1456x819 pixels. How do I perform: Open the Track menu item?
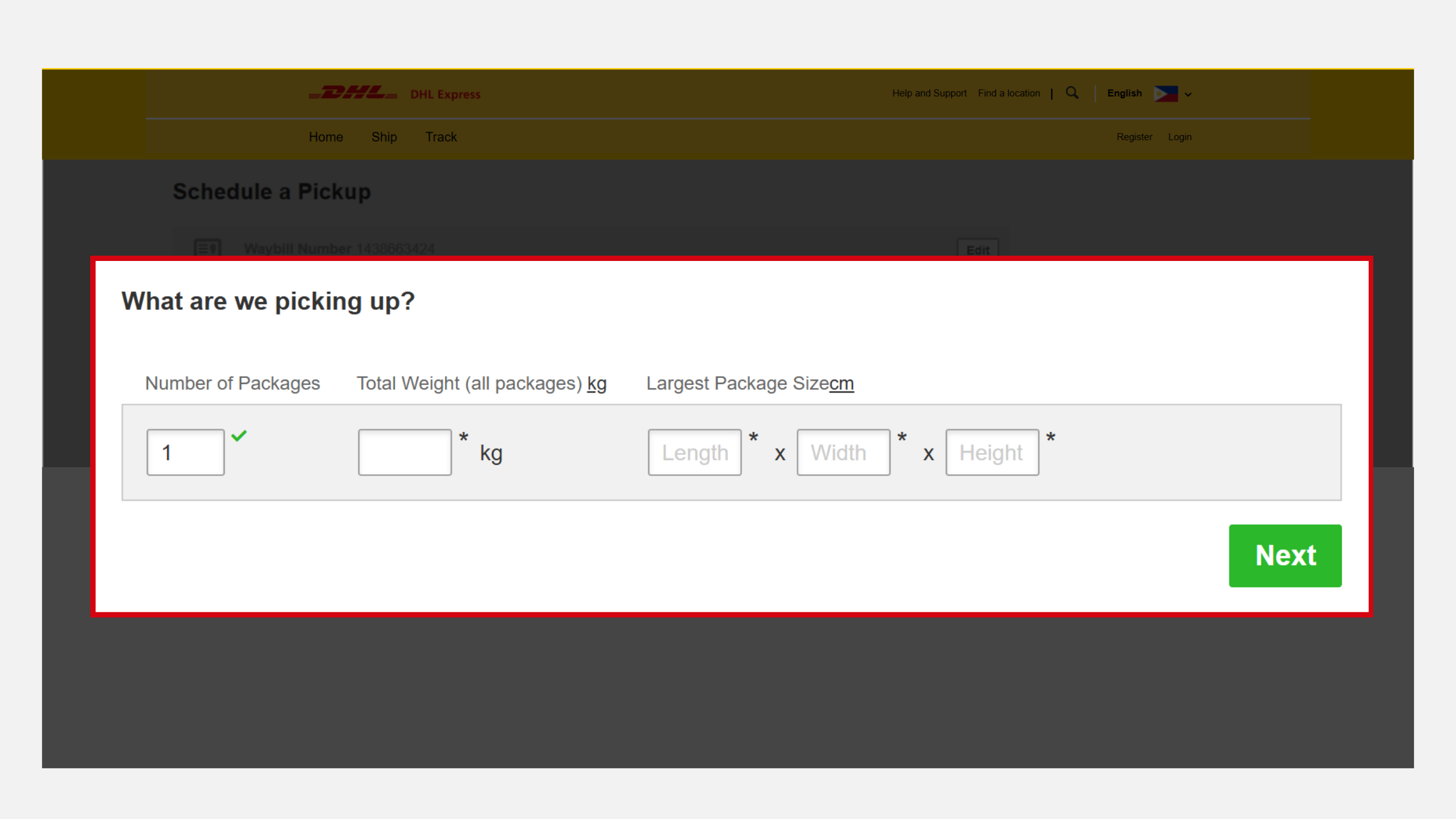pos(441,137)
